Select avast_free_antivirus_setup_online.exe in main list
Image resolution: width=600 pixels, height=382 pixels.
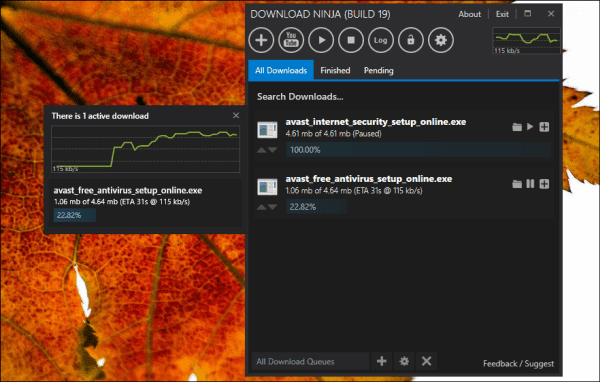pos(369,179)
